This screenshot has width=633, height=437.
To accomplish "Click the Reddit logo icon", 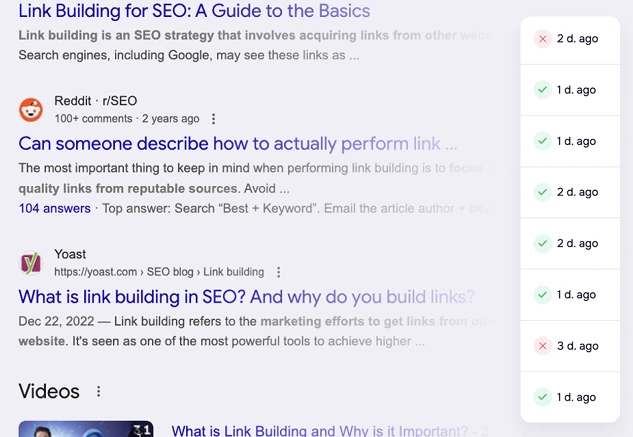I will coord(31,109).
